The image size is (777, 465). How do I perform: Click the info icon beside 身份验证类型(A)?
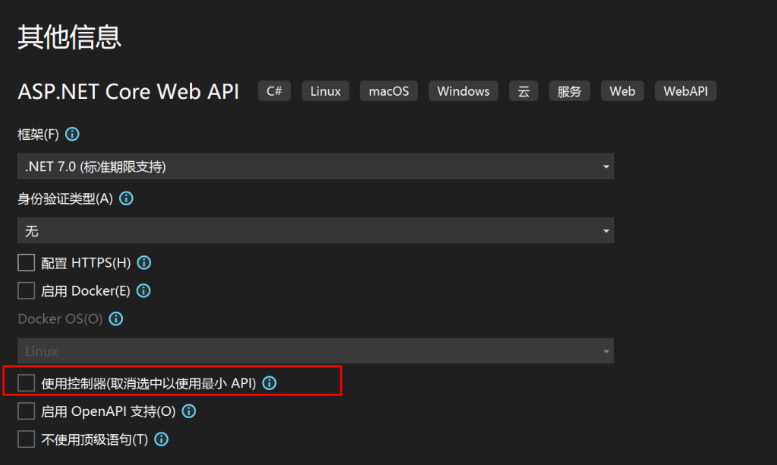coord(126,198)
